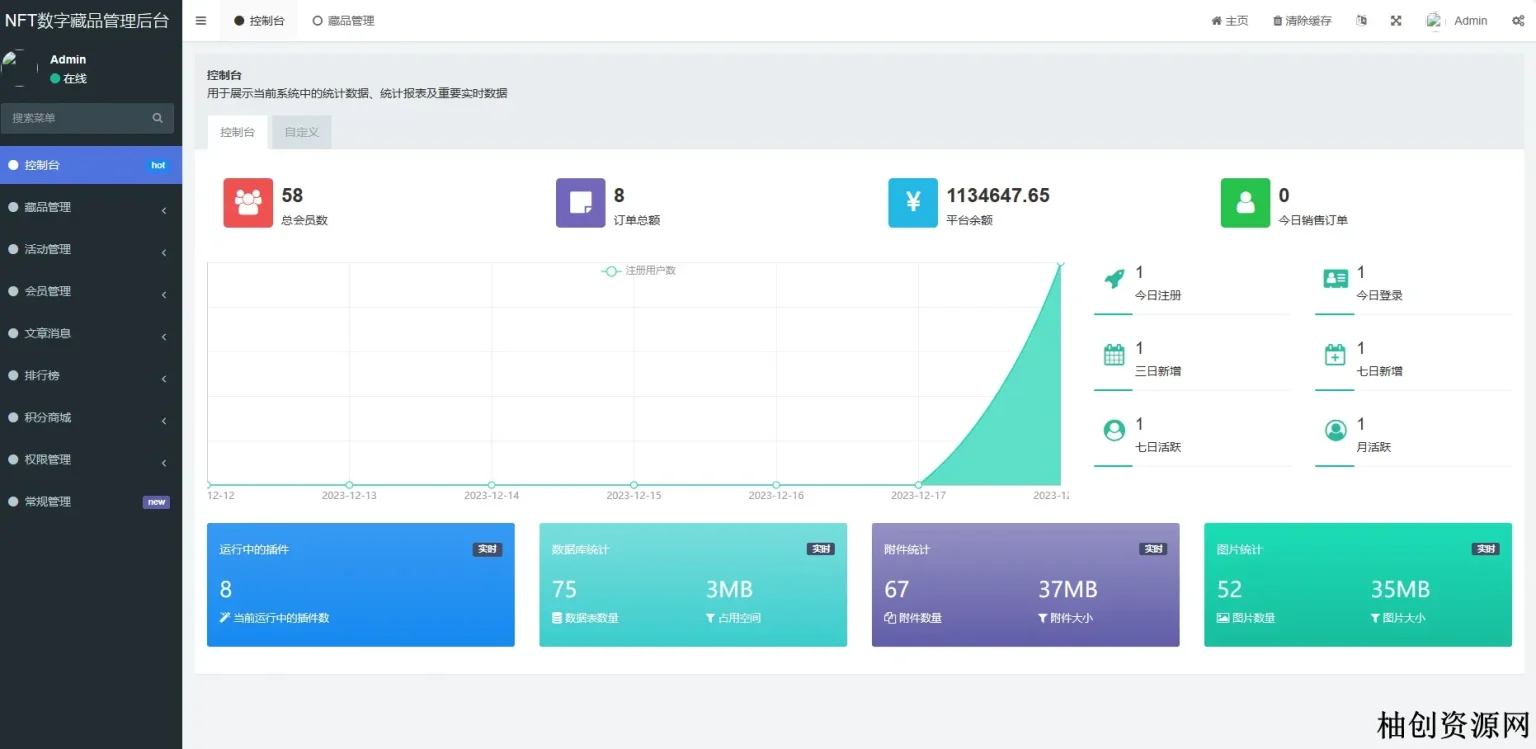1536x749 pixels.
Task: Click the 清除缓存 link in header
Action: 1302,21
